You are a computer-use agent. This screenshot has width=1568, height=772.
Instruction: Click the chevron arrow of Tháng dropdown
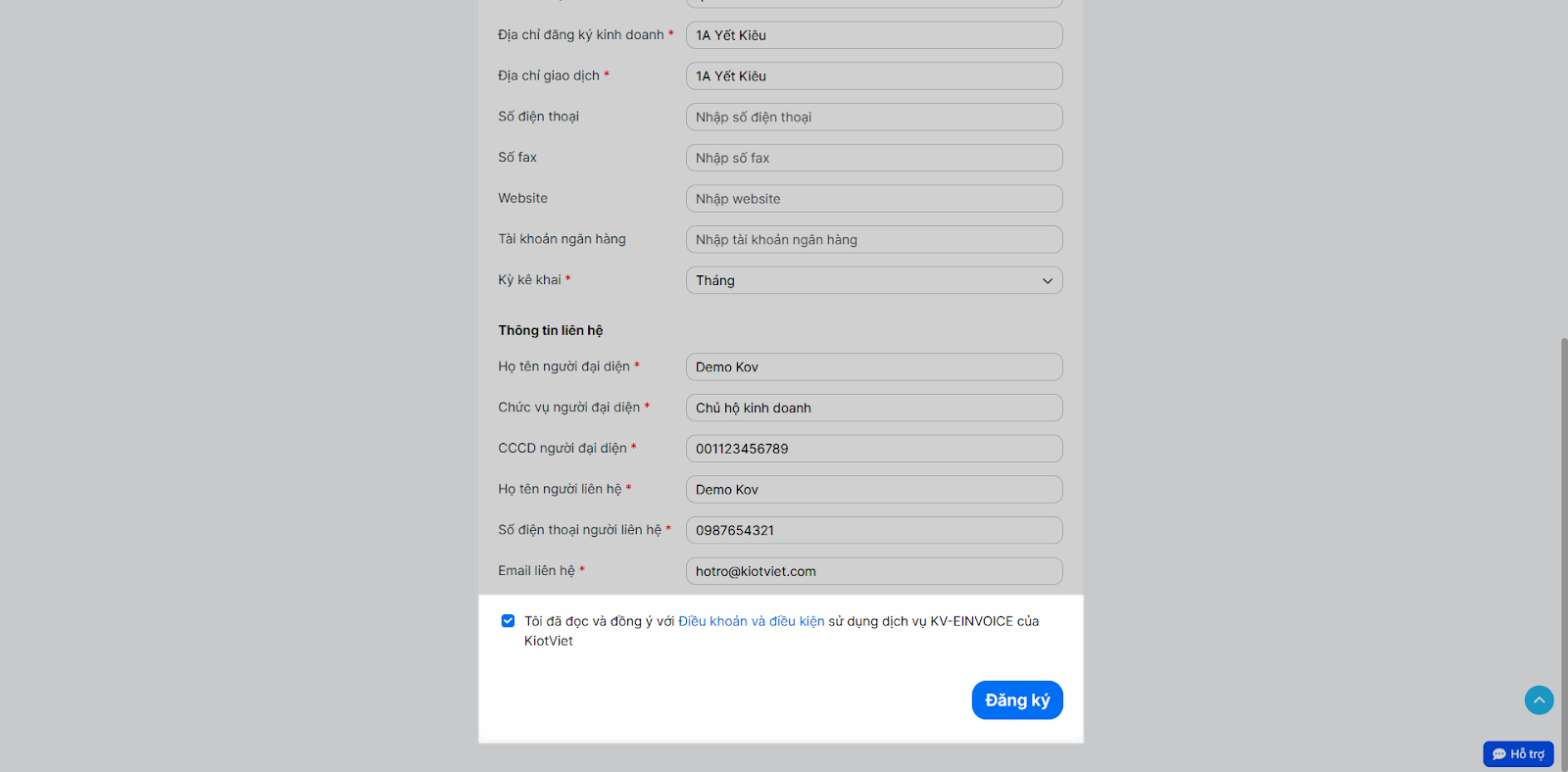(1047, 281)
